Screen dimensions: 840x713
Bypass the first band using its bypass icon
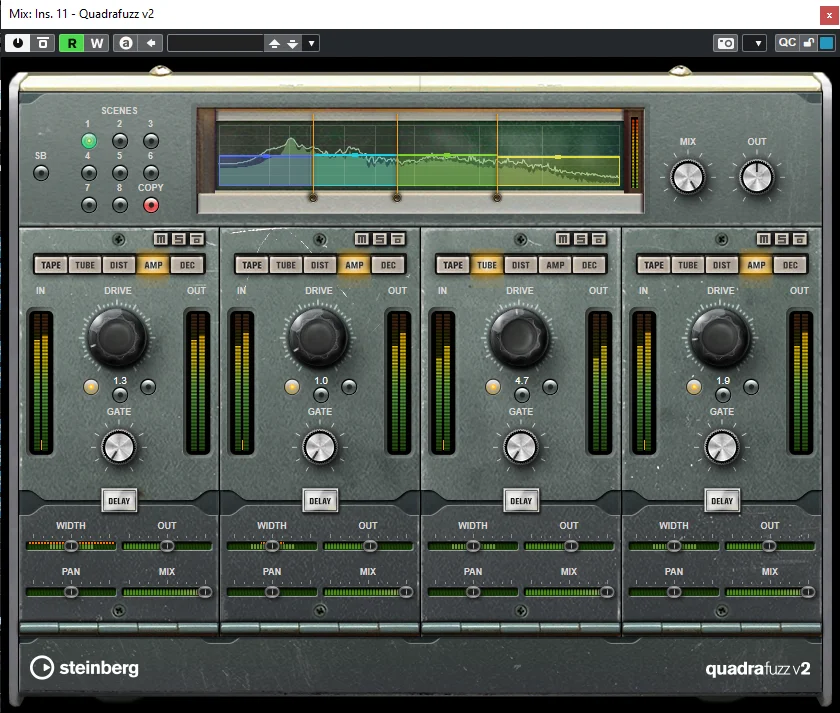tap(197, 238)
